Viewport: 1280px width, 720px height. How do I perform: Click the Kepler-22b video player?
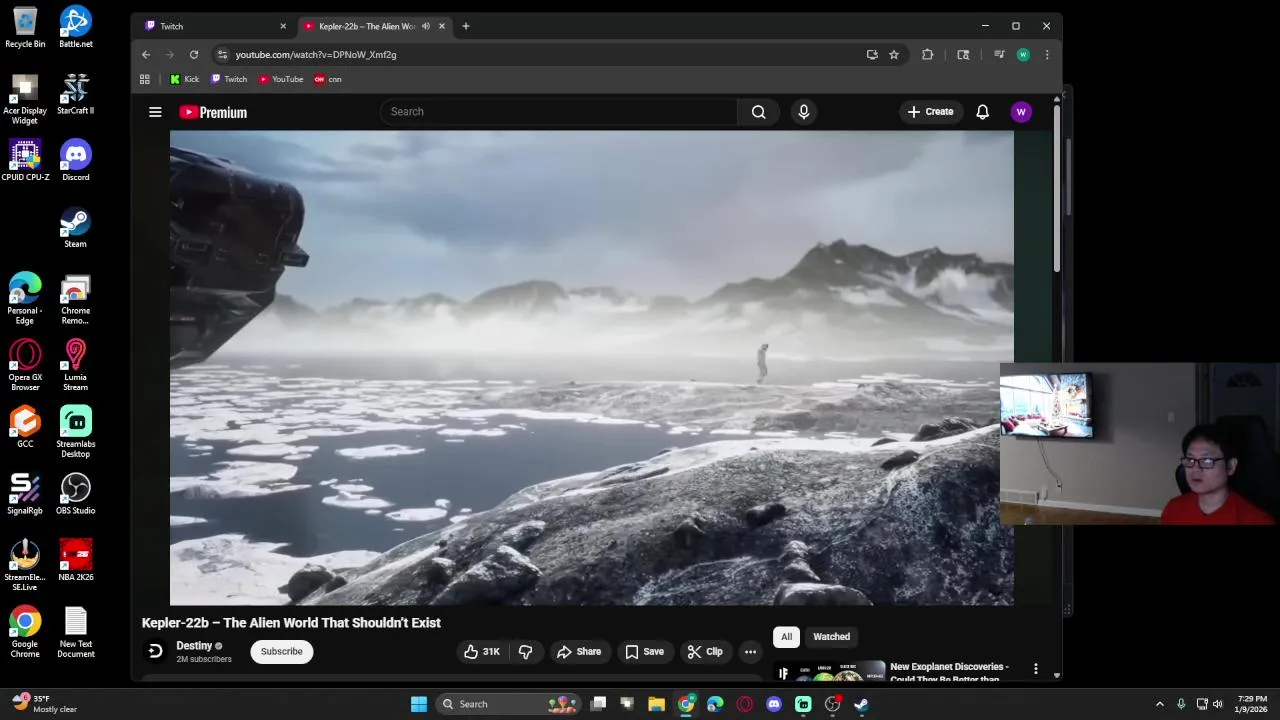coord(591,368)
